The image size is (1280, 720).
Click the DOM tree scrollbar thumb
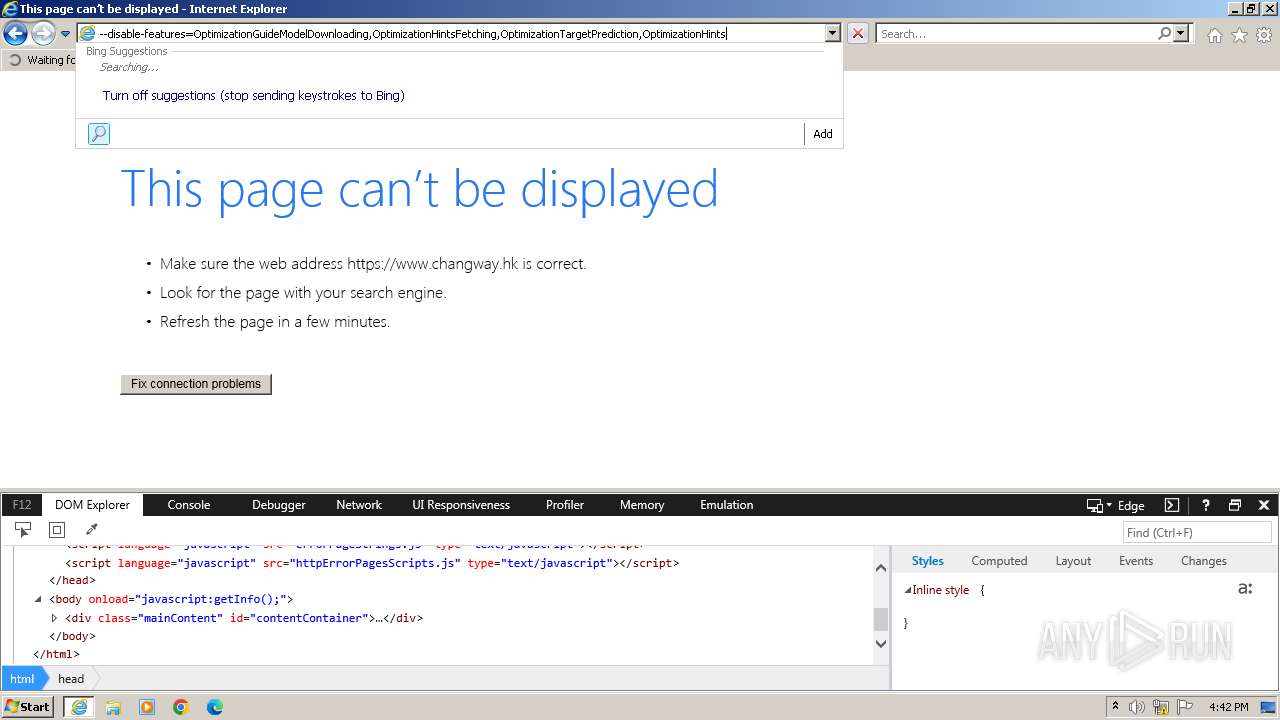coord(881,620)
